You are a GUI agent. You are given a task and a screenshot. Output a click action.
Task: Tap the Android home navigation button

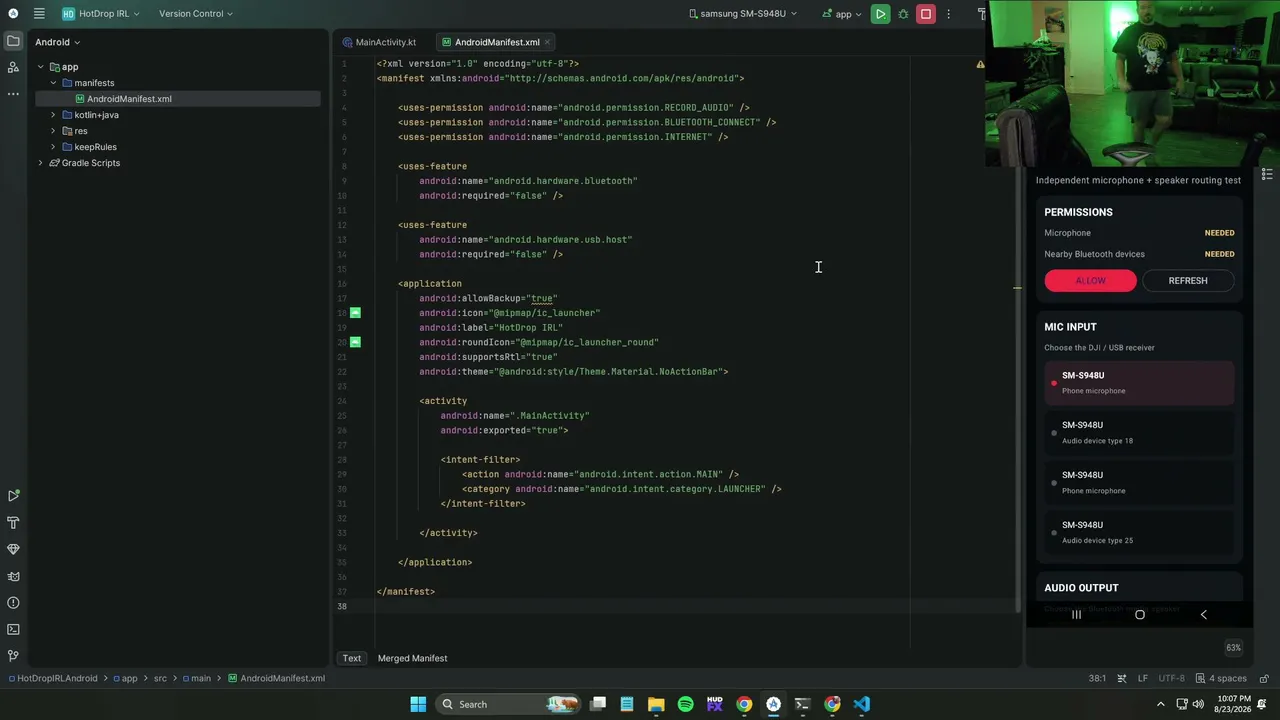[1139, 615]
